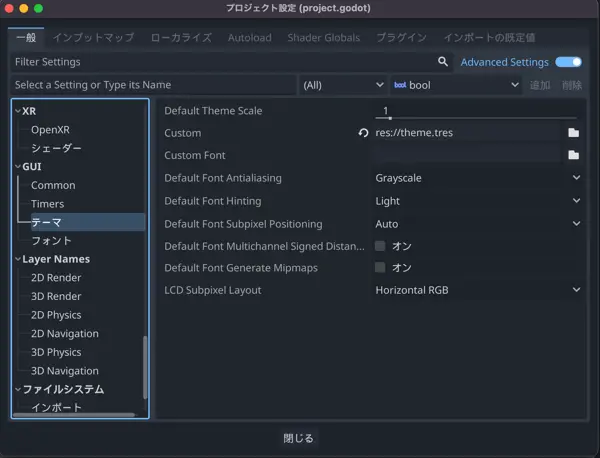Screen dimensions: 600x458
Task: Select インポート under ファイルシステム
Action: click(x=56, y=407)
